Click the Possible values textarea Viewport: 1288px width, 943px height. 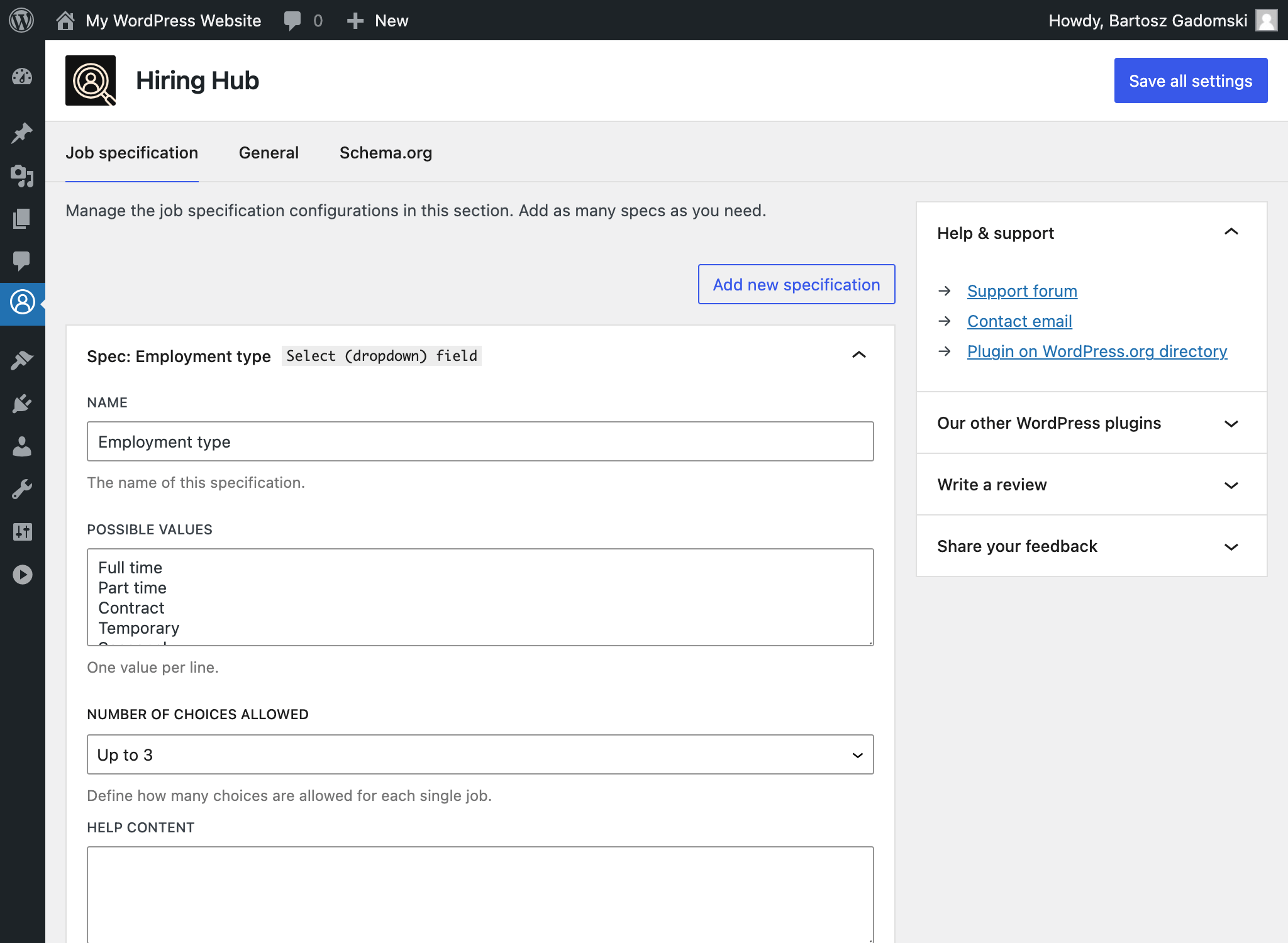coord(480,597)
